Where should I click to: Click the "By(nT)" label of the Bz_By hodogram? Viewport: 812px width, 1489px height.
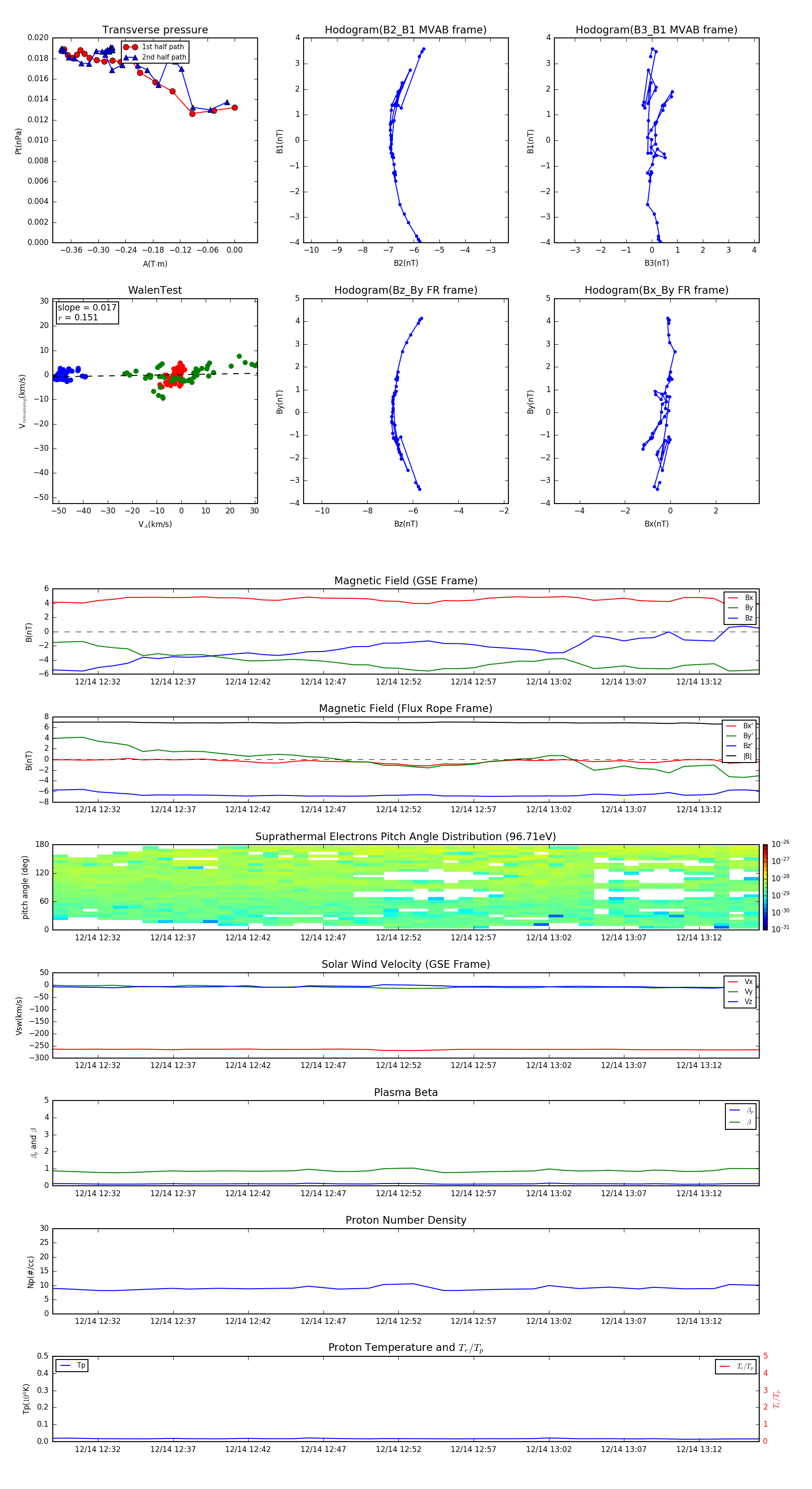(x=279, y=402)
